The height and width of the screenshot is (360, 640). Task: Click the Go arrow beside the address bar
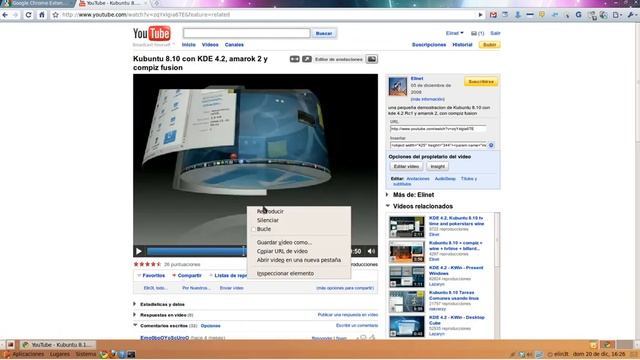pos(480,15)
